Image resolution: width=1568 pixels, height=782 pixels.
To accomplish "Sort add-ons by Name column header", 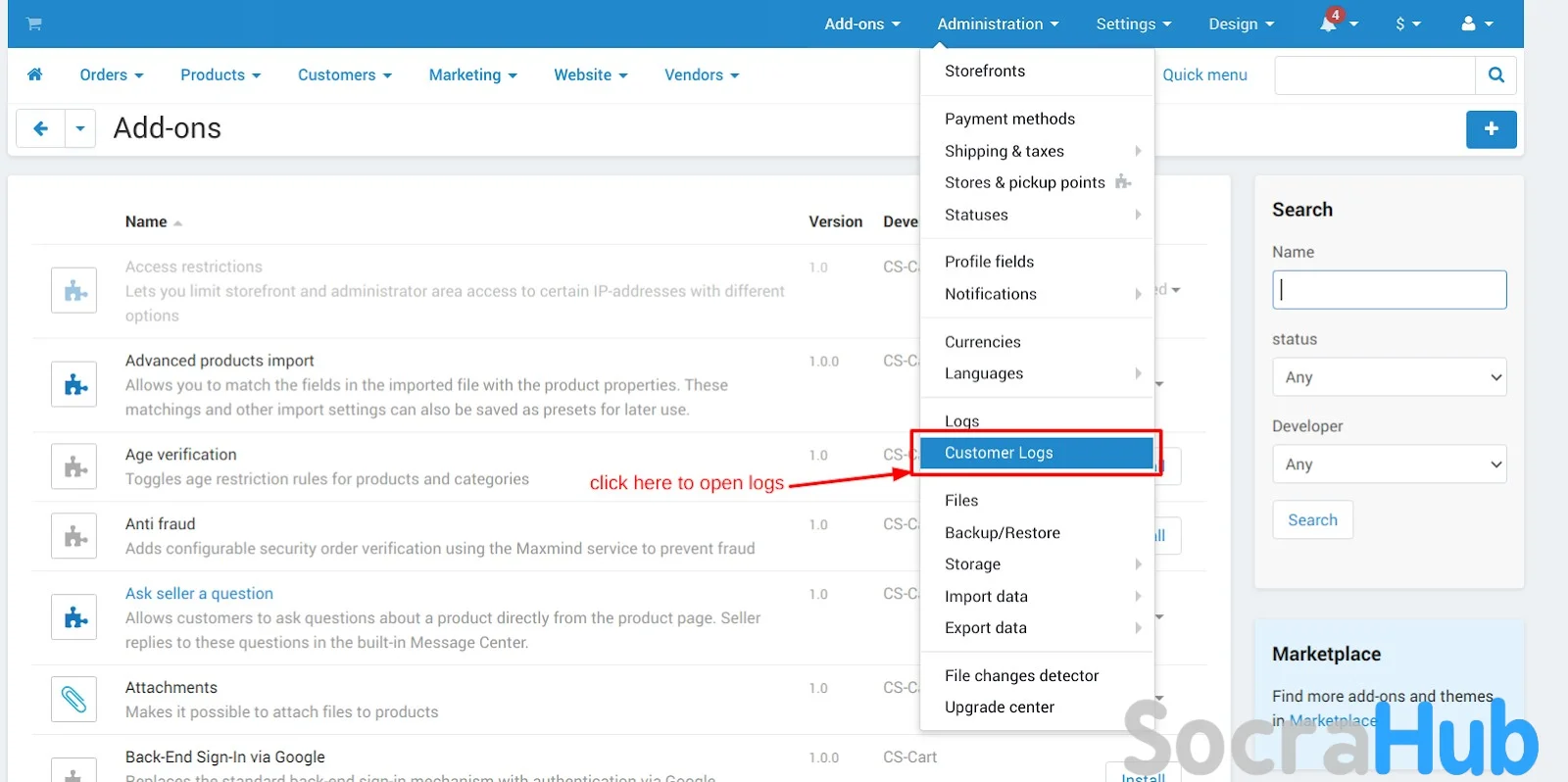I will coord(147,222).
